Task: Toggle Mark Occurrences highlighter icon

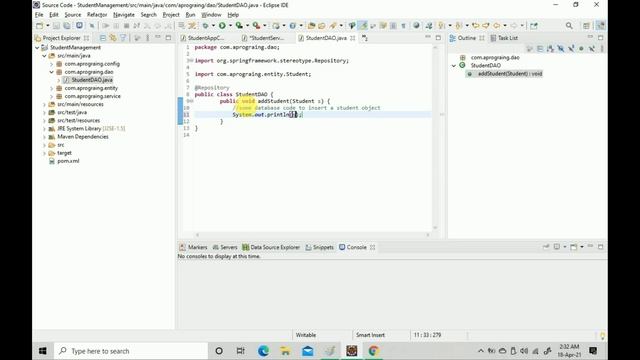Action: click(x=363, y=26)
